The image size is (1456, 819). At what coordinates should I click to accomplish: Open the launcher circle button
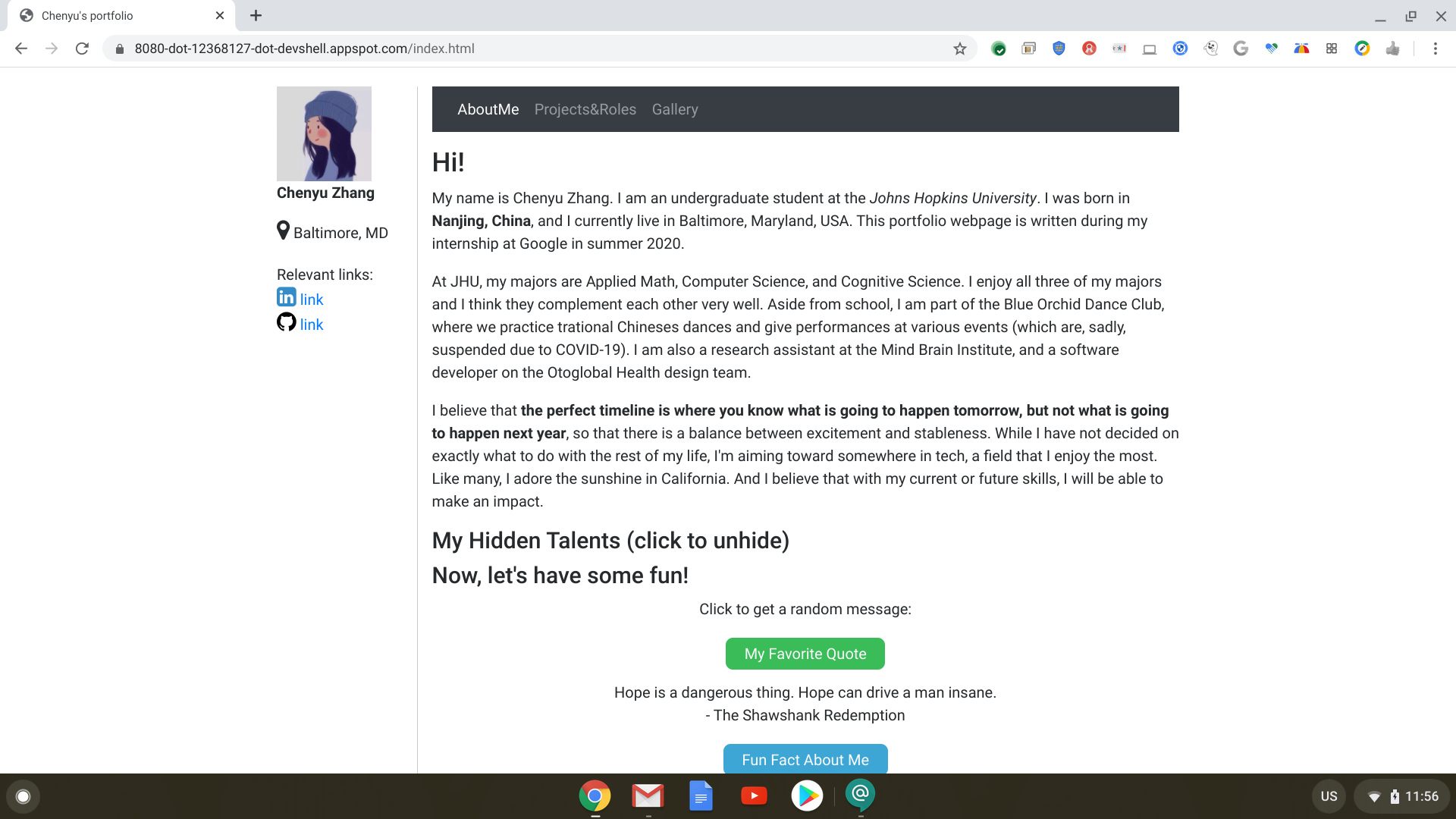click(23, 796)
